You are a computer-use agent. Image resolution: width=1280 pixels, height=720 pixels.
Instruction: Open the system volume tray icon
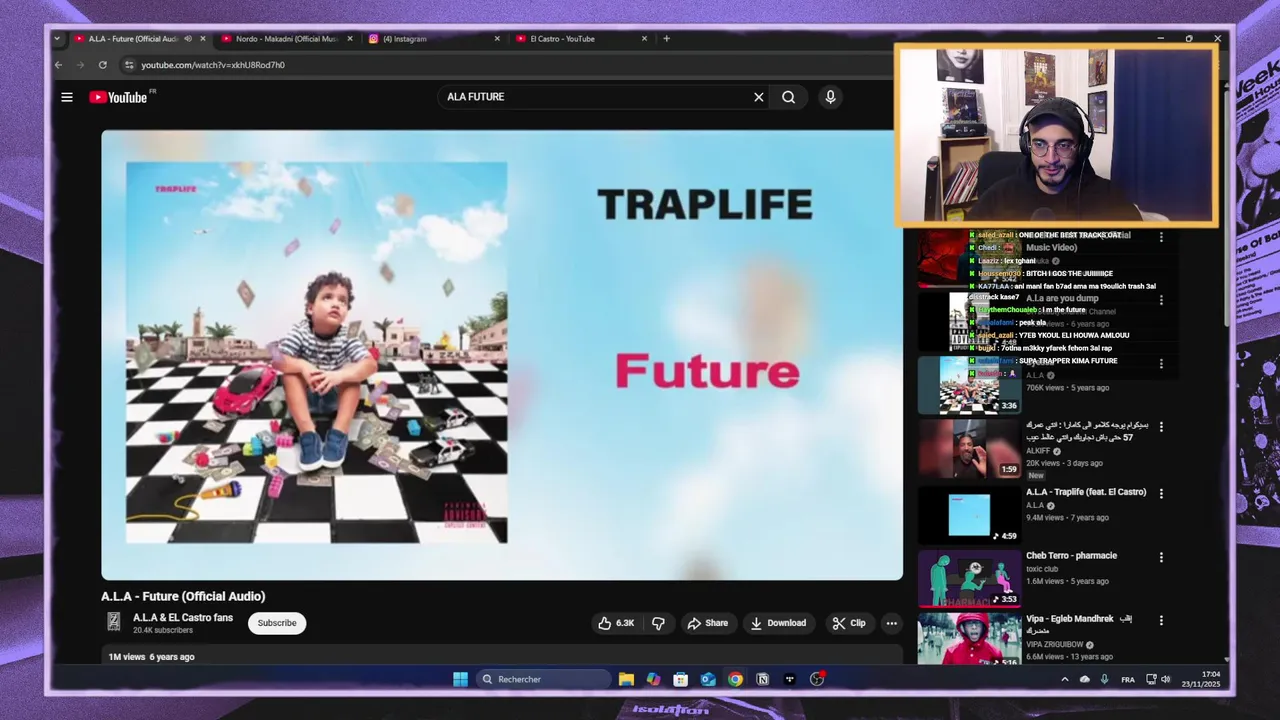click(1165, 679)
